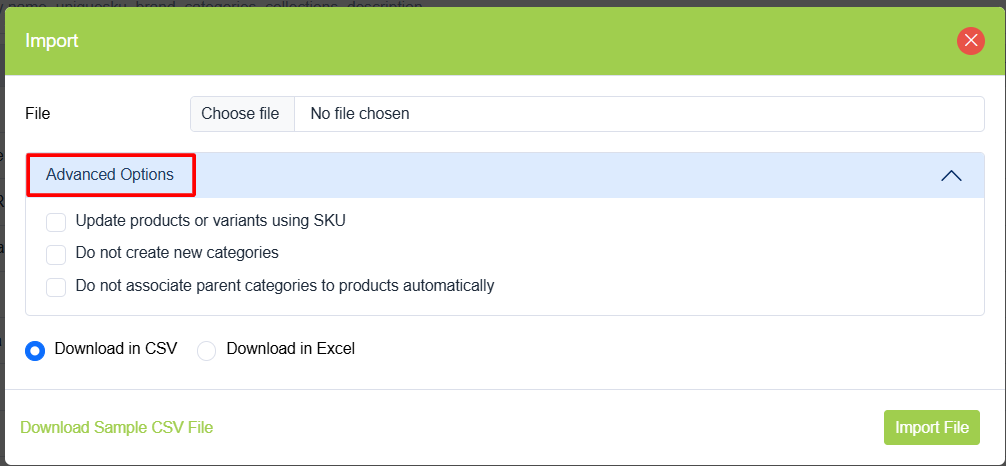Screen dimensions: 1006x466
Task: Click 'Do not associate parent categories' label text
Action: point(285,286)
